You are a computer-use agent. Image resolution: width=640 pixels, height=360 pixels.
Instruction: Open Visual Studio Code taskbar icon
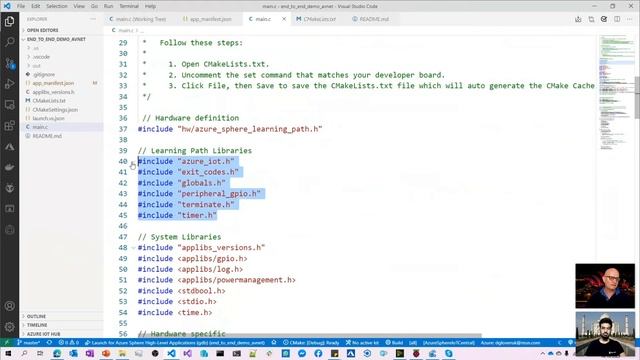click(x=171, y=353)
